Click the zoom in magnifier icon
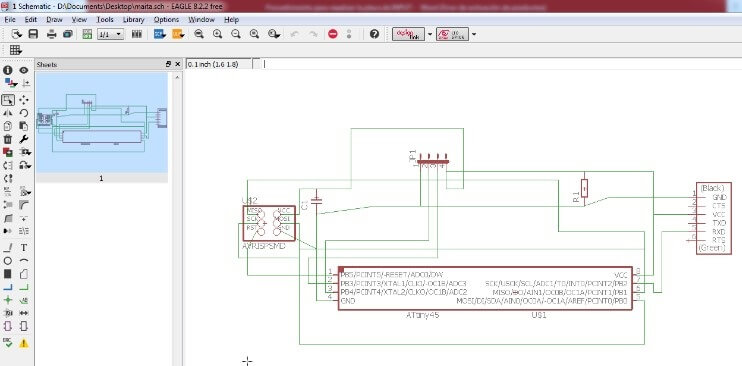742x366 pixels. pyautogui.click(x=217, y=34)
